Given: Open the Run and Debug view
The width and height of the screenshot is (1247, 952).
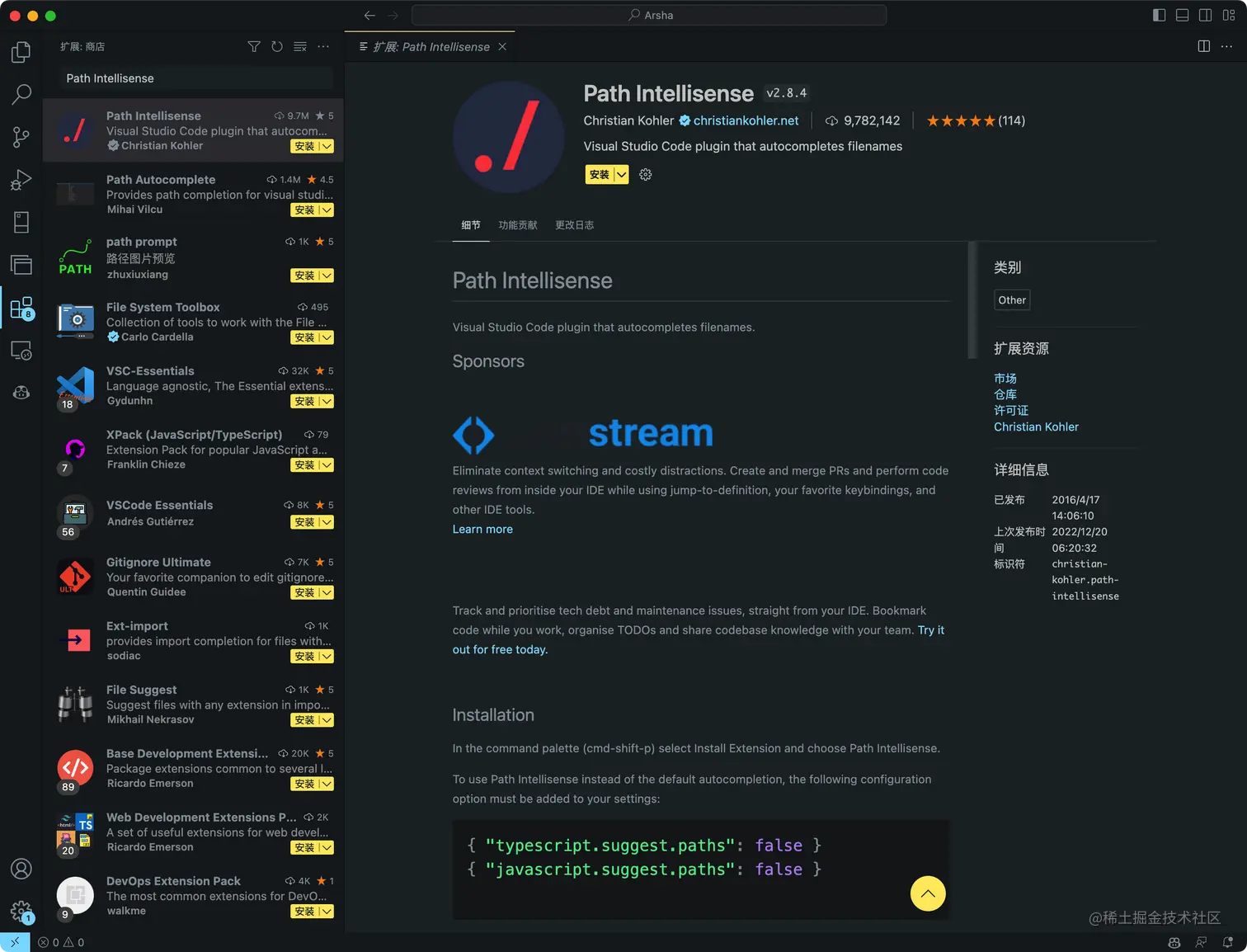Looking at the screenshot, I should 21,180.
